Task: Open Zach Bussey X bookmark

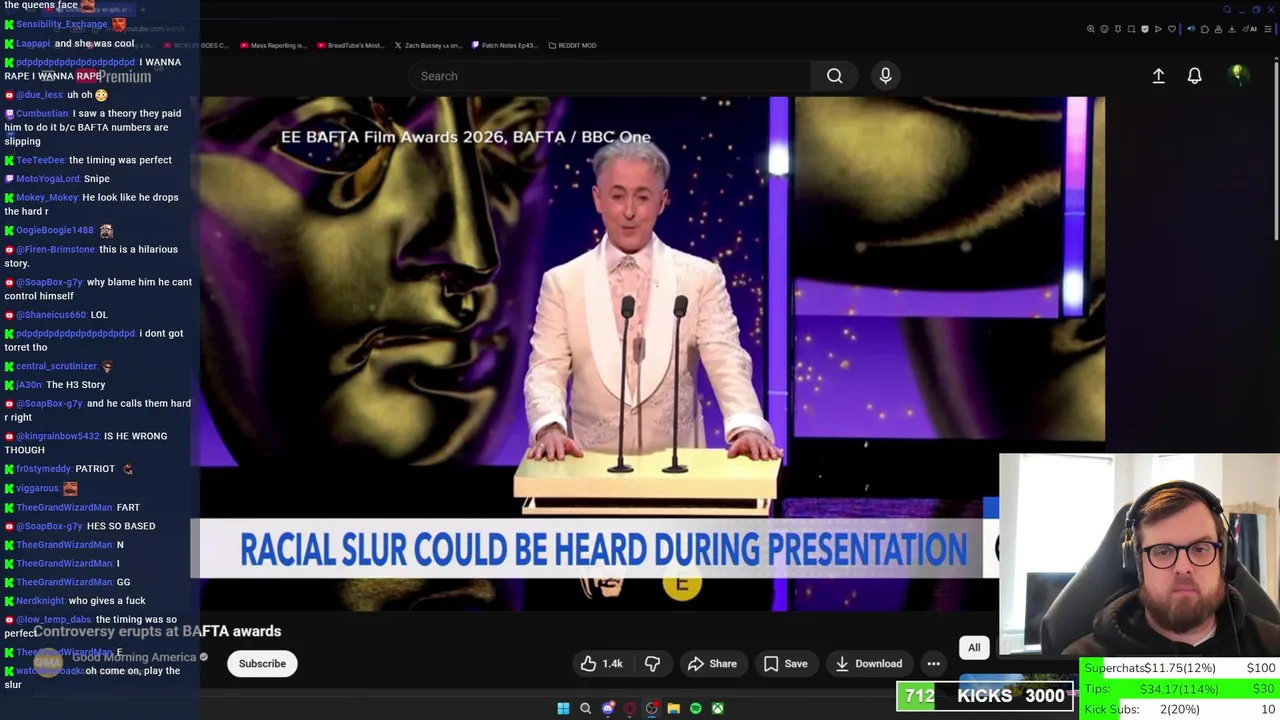Action: point(427,45)
